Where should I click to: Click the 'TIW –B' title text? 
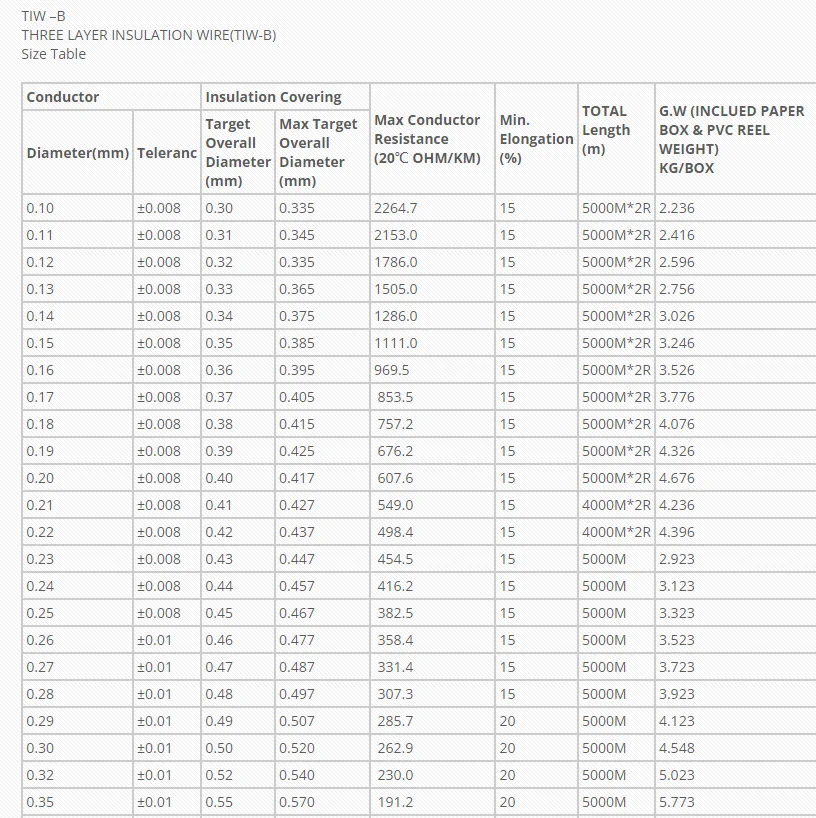43,16
